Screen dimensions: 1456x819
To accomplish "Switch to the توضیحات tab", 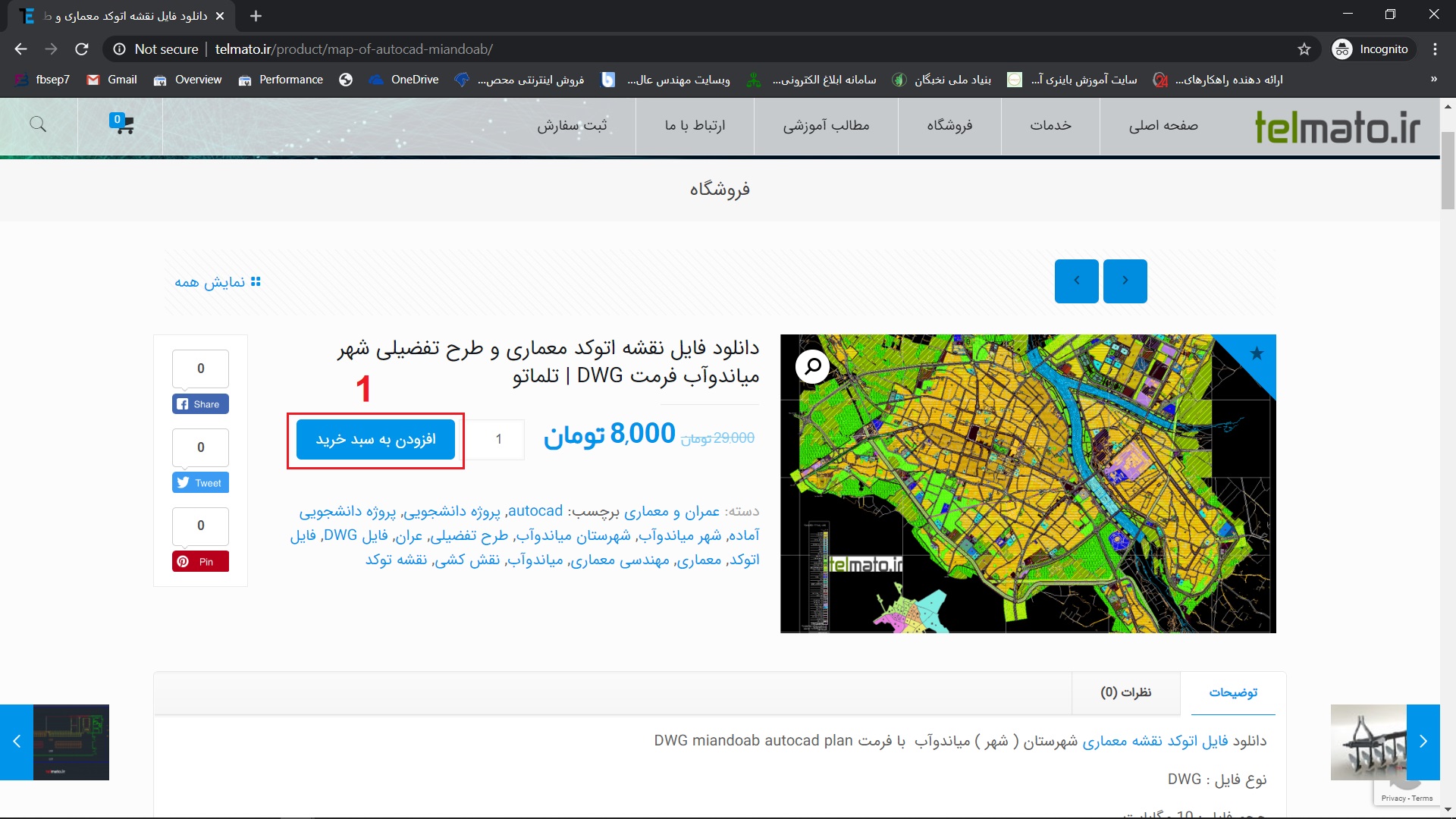I will pos(1233,692).
